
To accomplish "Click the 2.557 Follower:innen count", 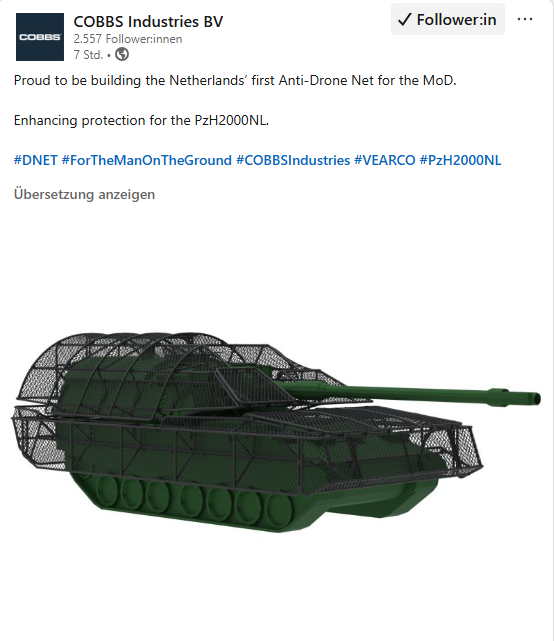I will [128, 39].
